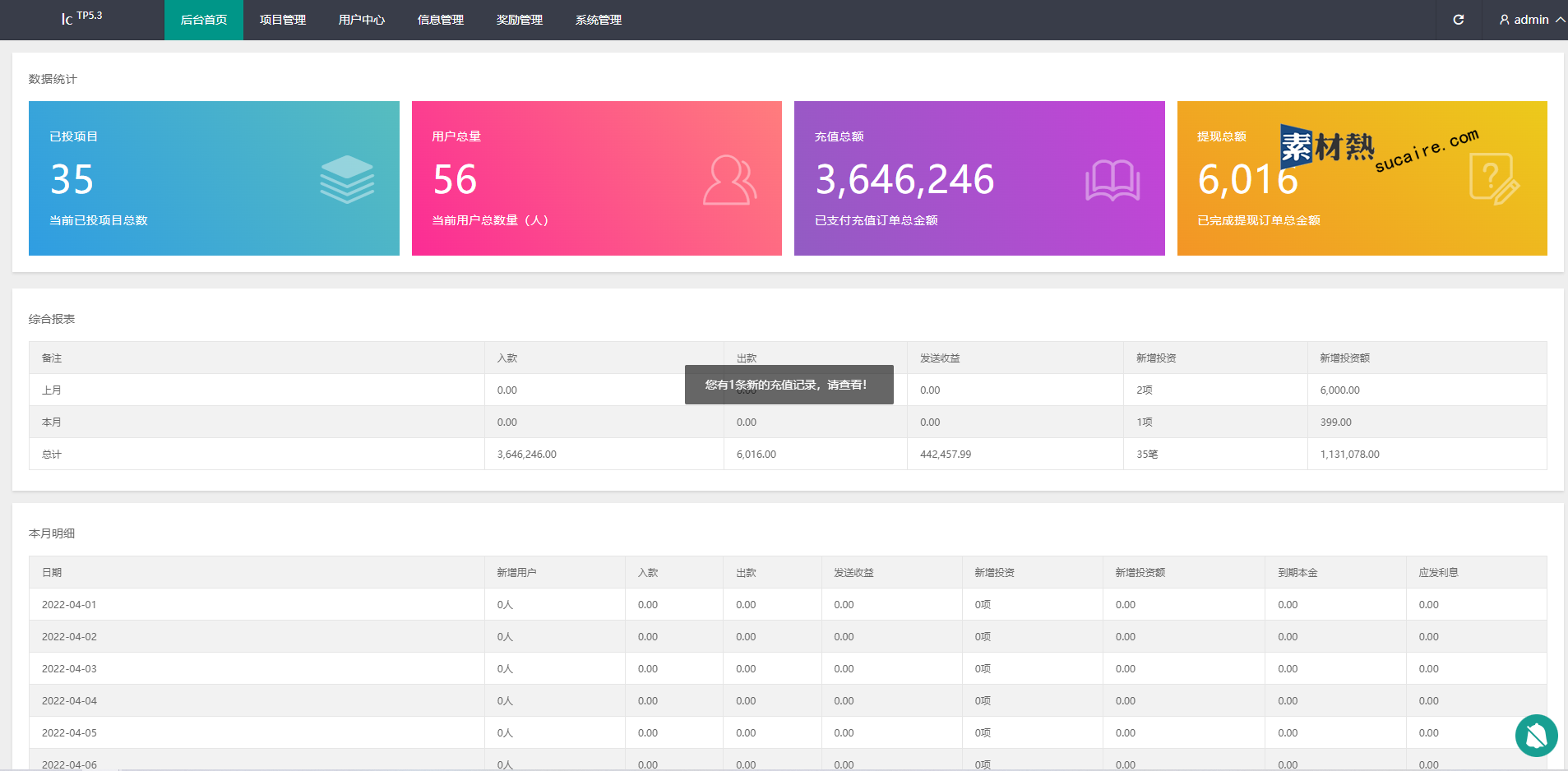Click the 已完成提现订单总金额 label

pyautogui.click(x=1259, y=220)
